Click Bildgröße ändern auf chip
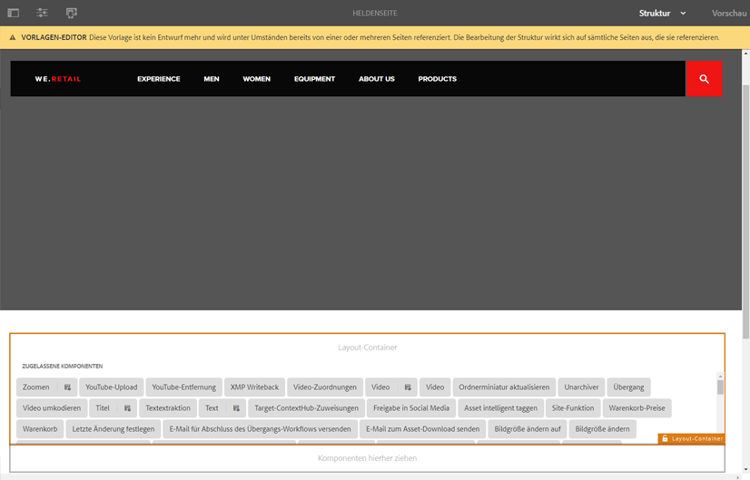750x480 pixels. (x=528, y=429)
